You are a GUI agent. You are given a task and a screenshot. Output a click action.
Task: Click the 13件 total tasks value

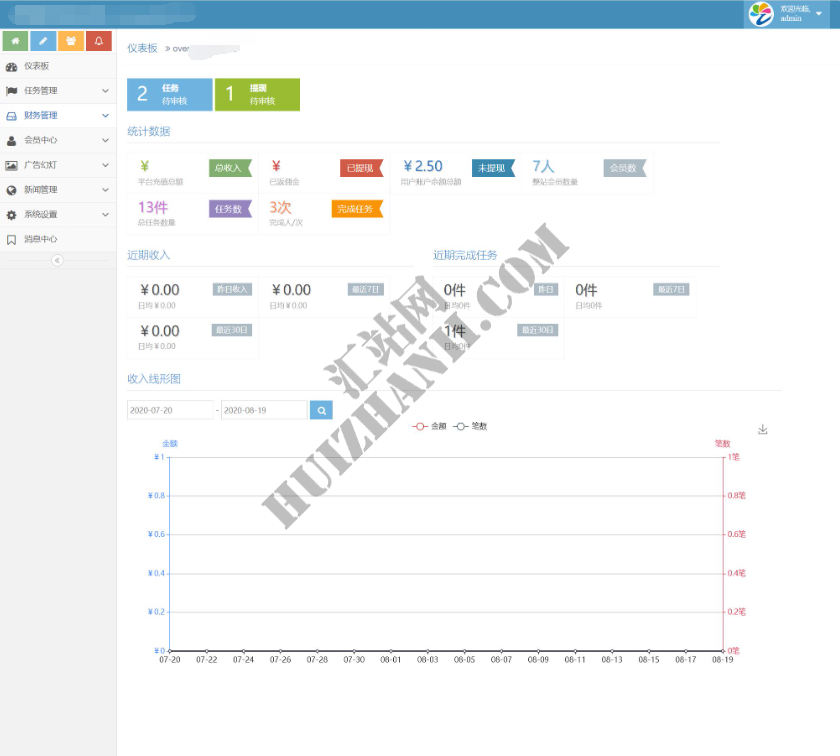pyautogui.click(x=153, y=207)
